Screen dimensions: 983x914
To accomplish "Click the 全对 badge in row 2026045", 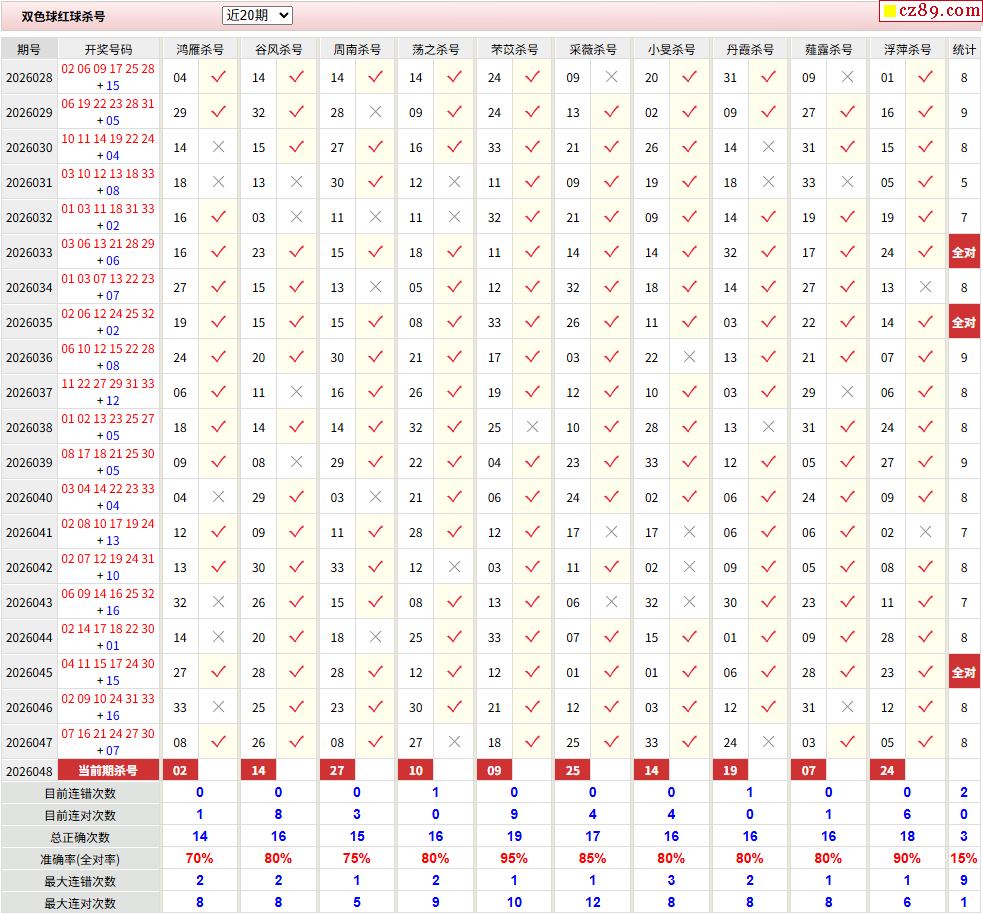I will coord(964,672).
